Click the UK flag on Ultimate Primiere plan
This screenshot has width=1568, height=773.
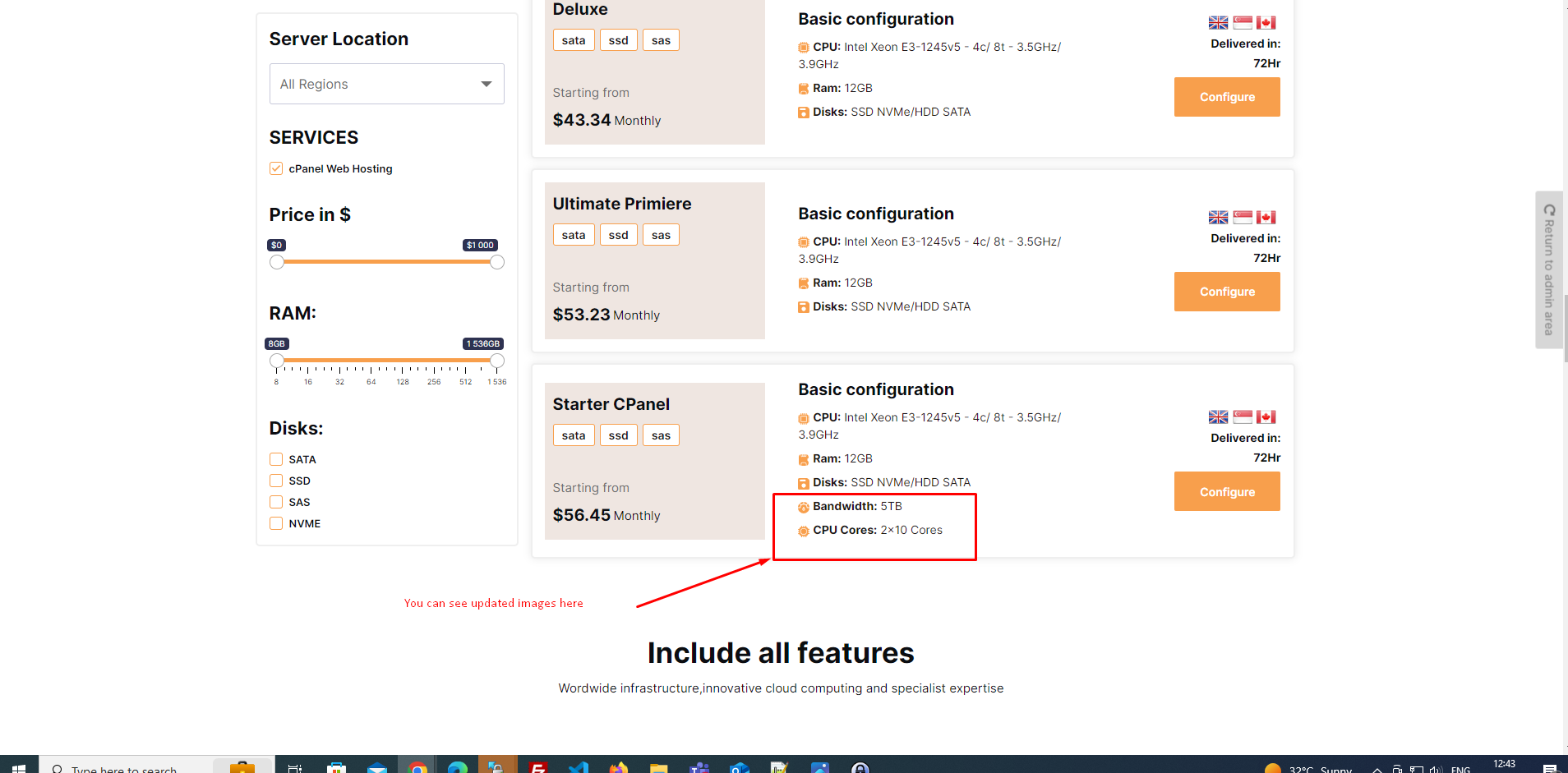point(1218,217)
